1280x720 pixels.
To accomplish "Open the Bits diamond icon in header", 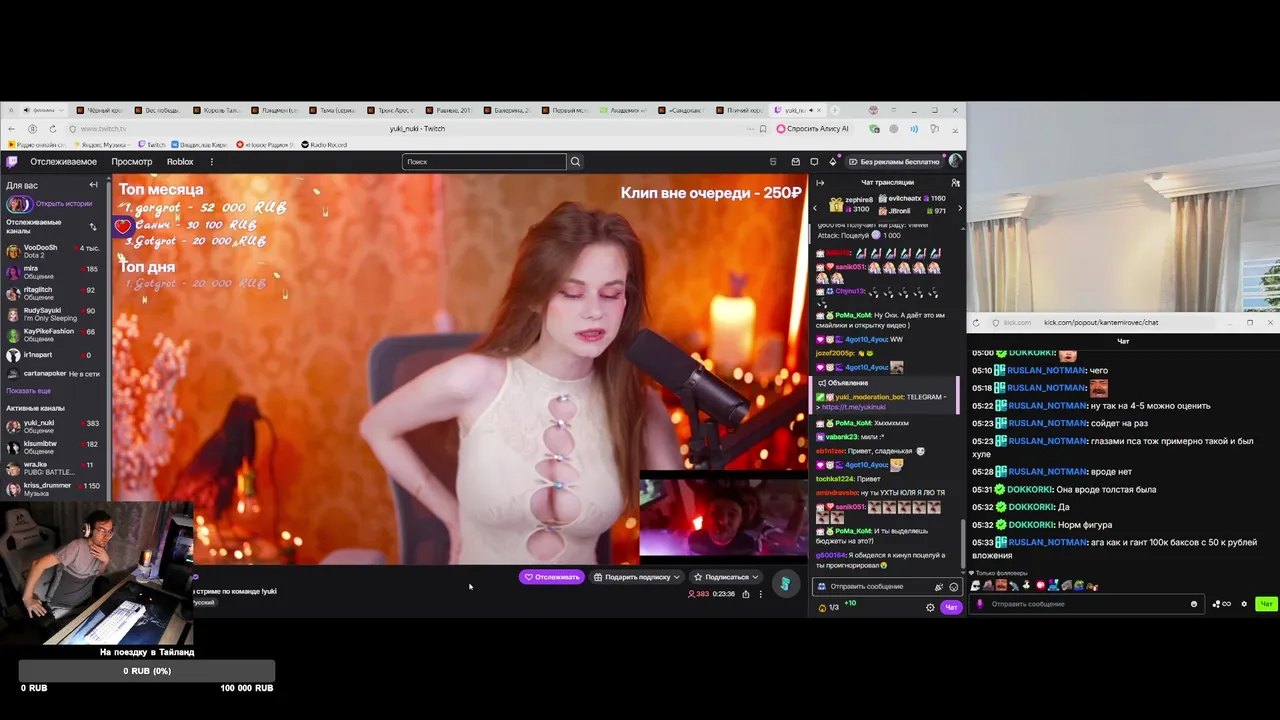I will [x=832, y=162].
